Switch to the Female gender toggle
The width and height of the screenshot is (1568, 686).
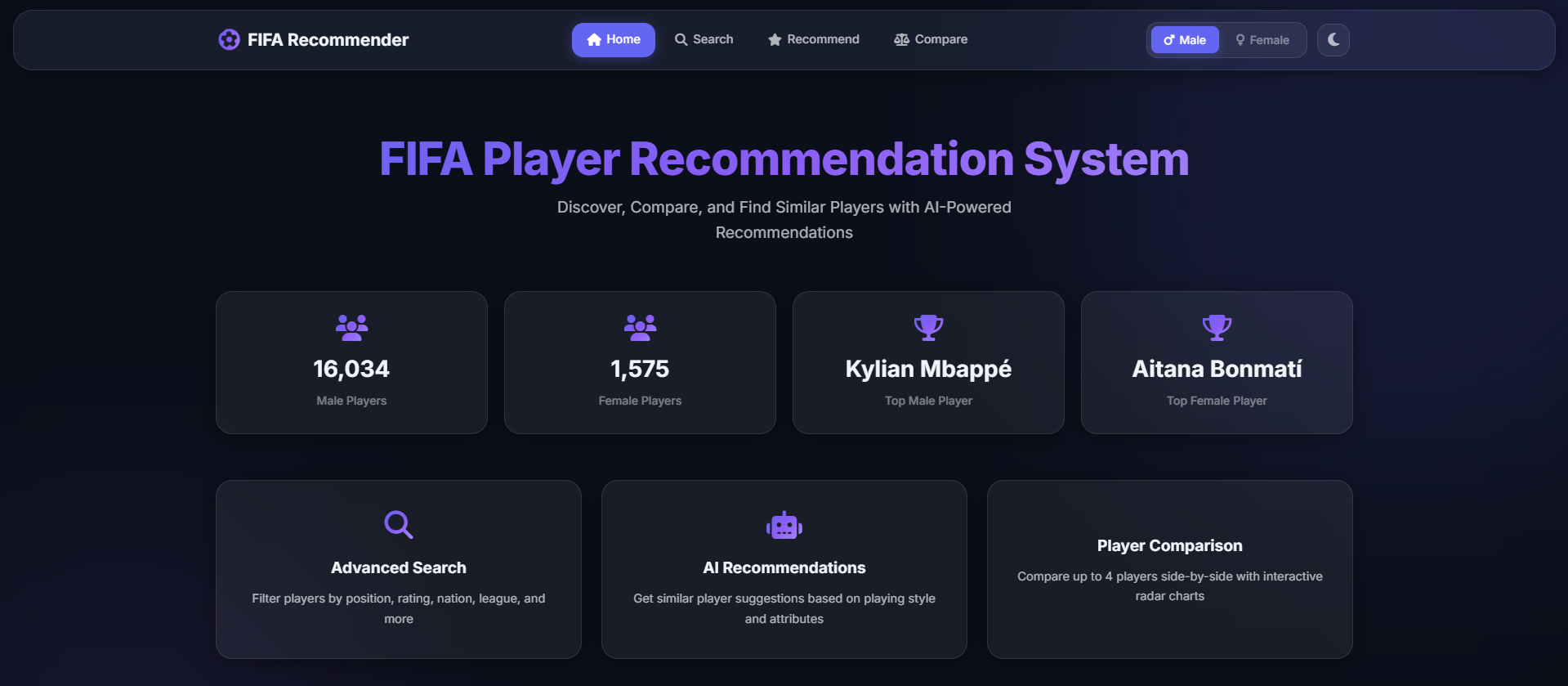coord(1262,40)
